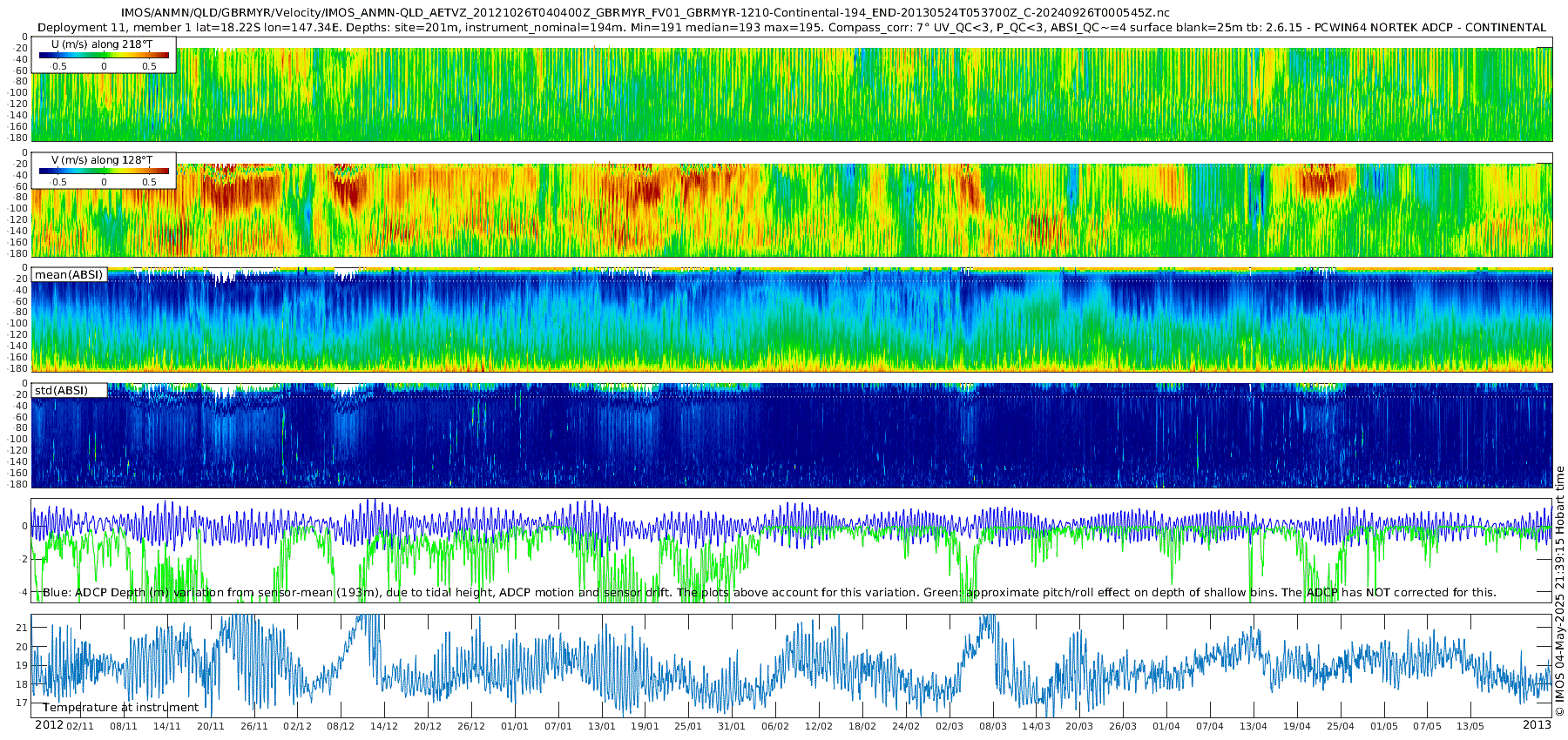The width and height of the screenshot is (1568, 740).
Task: Click the 02/11 date tick label
Action: click(80, 726)
